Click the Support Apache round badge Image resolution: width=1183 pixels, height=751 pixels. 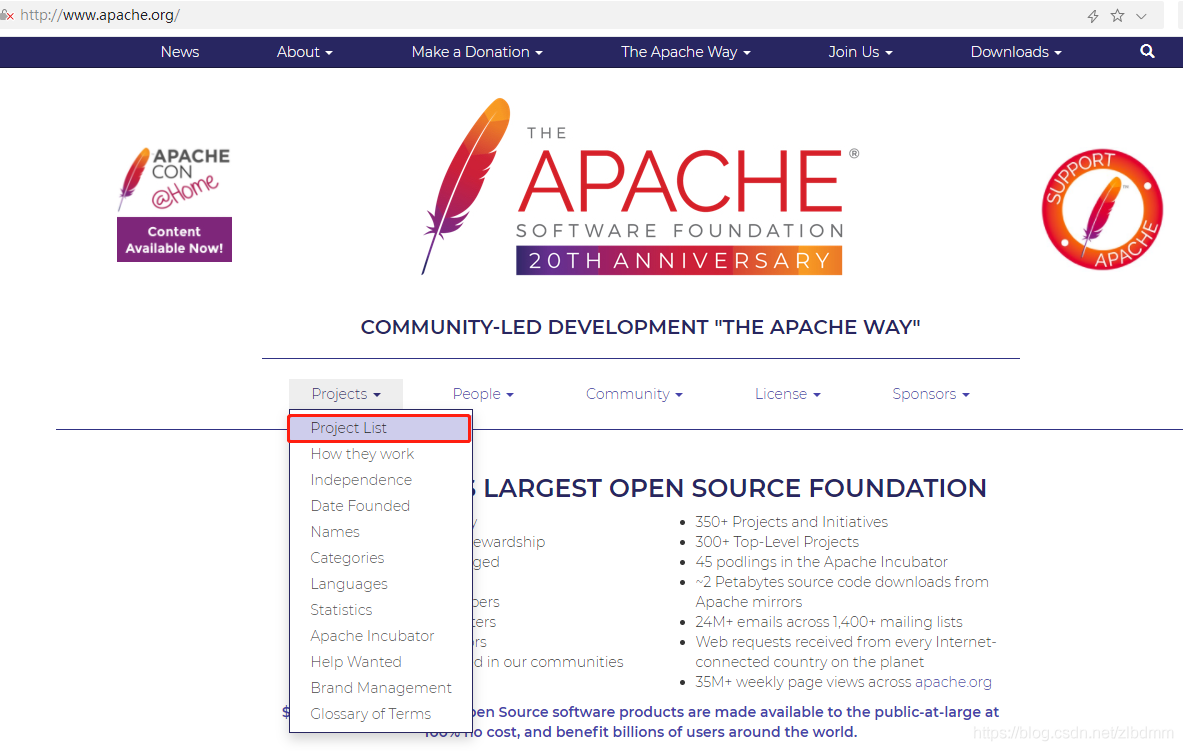tap(1102, 209)
